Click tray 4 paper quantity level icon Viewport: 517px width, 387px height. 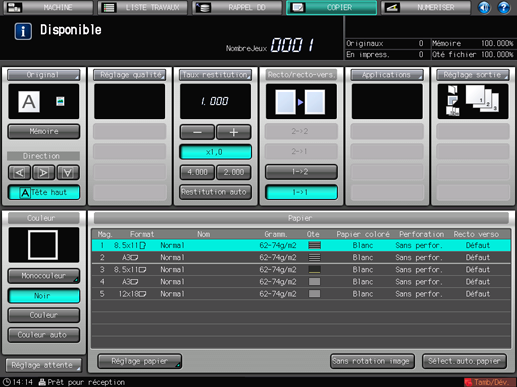[314, 282]
